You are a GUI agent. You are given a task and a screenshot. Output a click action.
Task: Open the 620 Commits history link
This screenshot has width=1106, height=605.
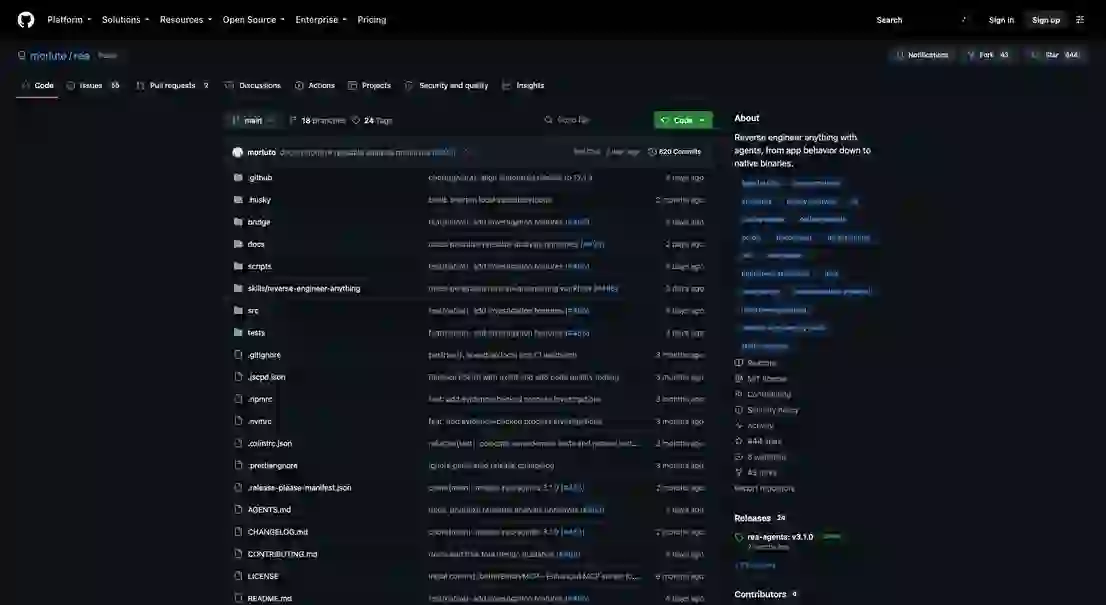pyautogui.click(x=674, y=152)
